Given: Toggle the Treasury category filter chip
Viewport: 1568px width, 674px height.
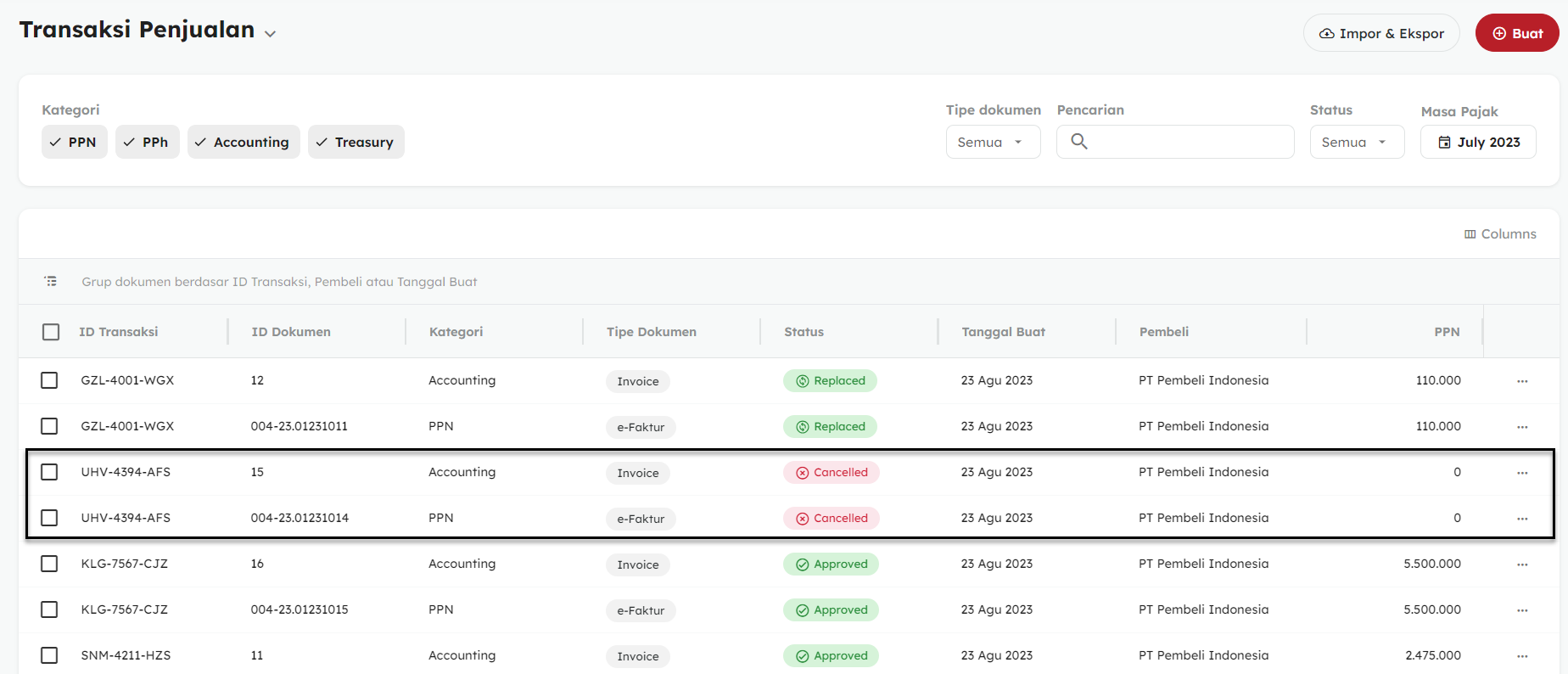Looking at the screenshot, I should point(356,142).
